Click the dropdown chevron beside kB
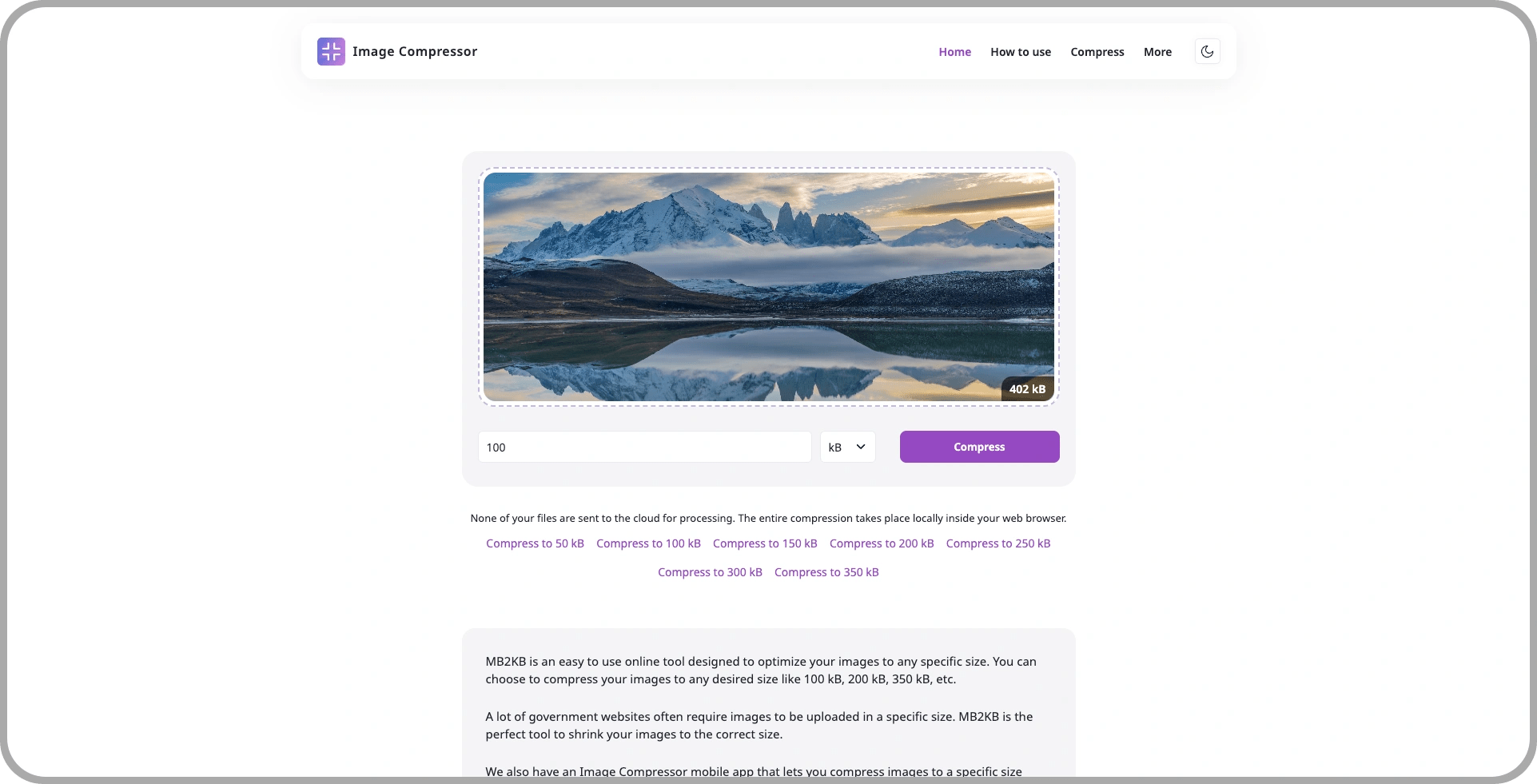The height and width of the screenshot is (784, 1537). [861, 447]
